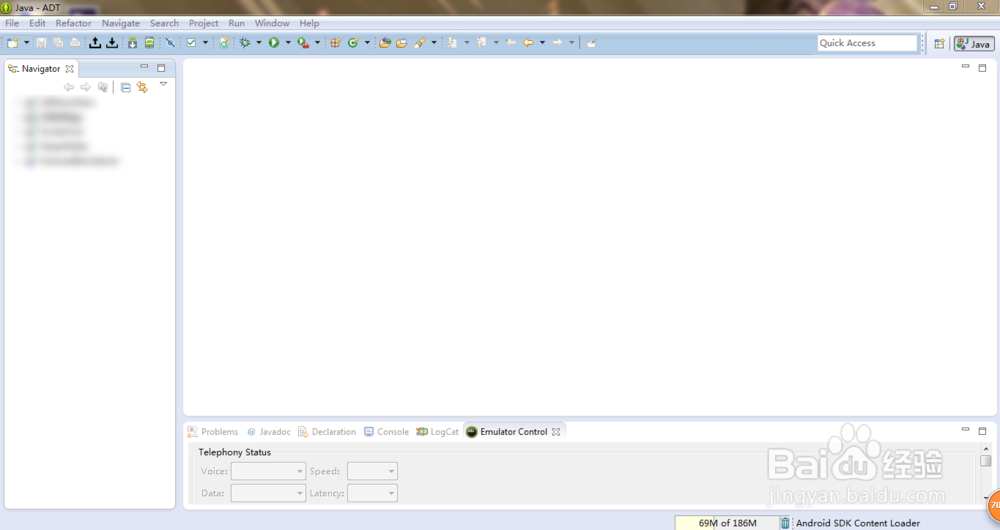Switch to the Javadoc tab
This screenshot has height=530, width=1000.
[268, 432]
